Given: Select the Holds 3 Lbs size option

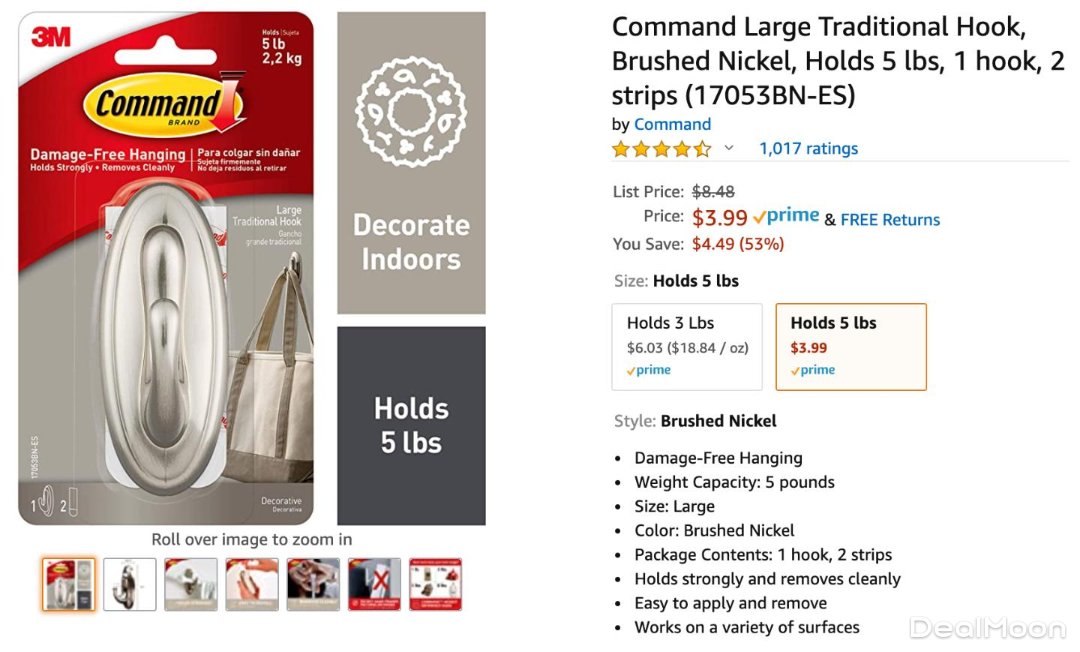Looking at the screenshot, I should (686, 346).
